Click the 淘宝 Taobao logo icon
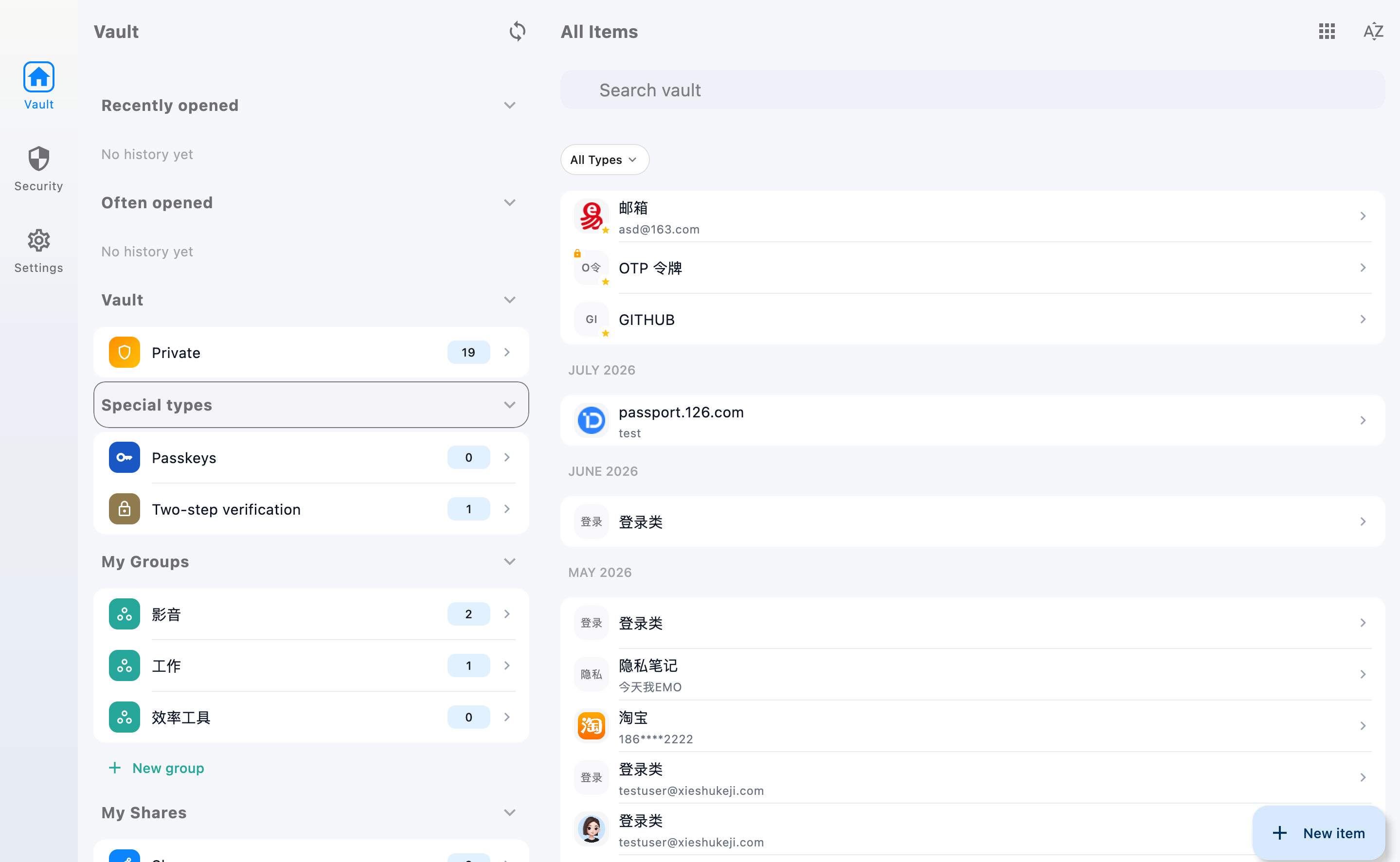Viewport: 1400px width, 862px height. (x=591, y=726)
